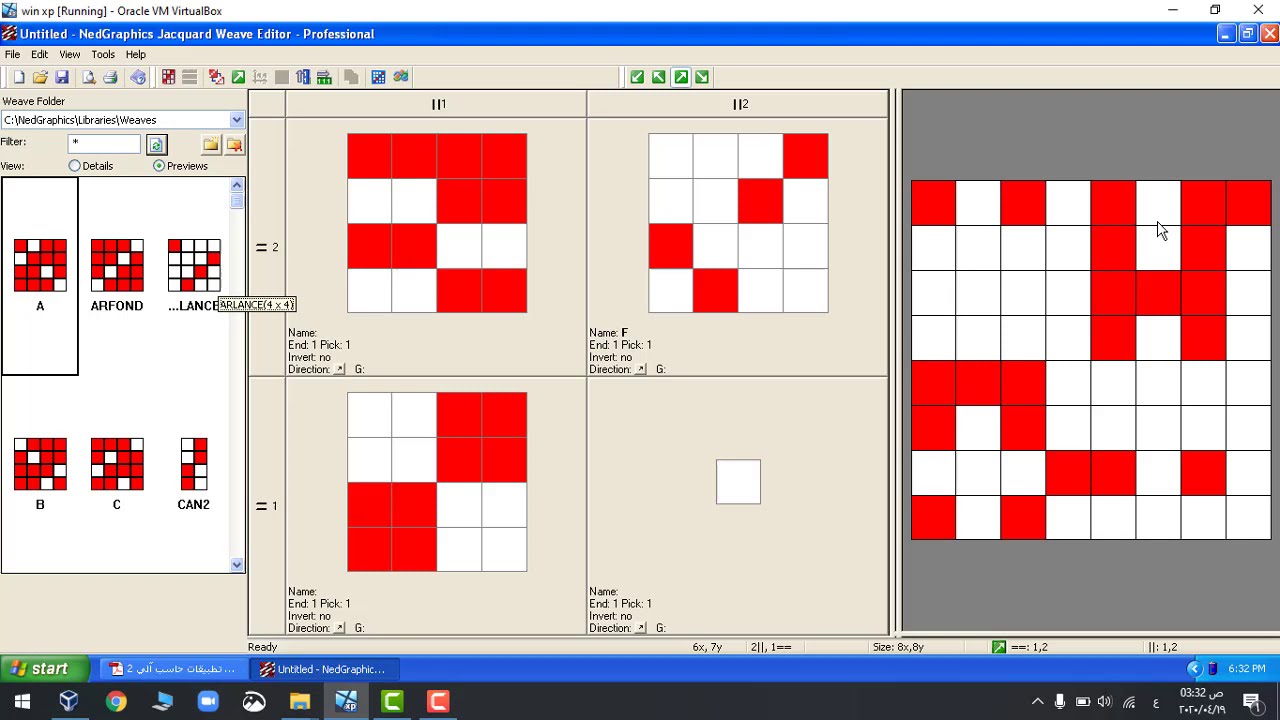Click the multicolor links toolbar icon
The image size is (1280, 720).
(400, 77)
